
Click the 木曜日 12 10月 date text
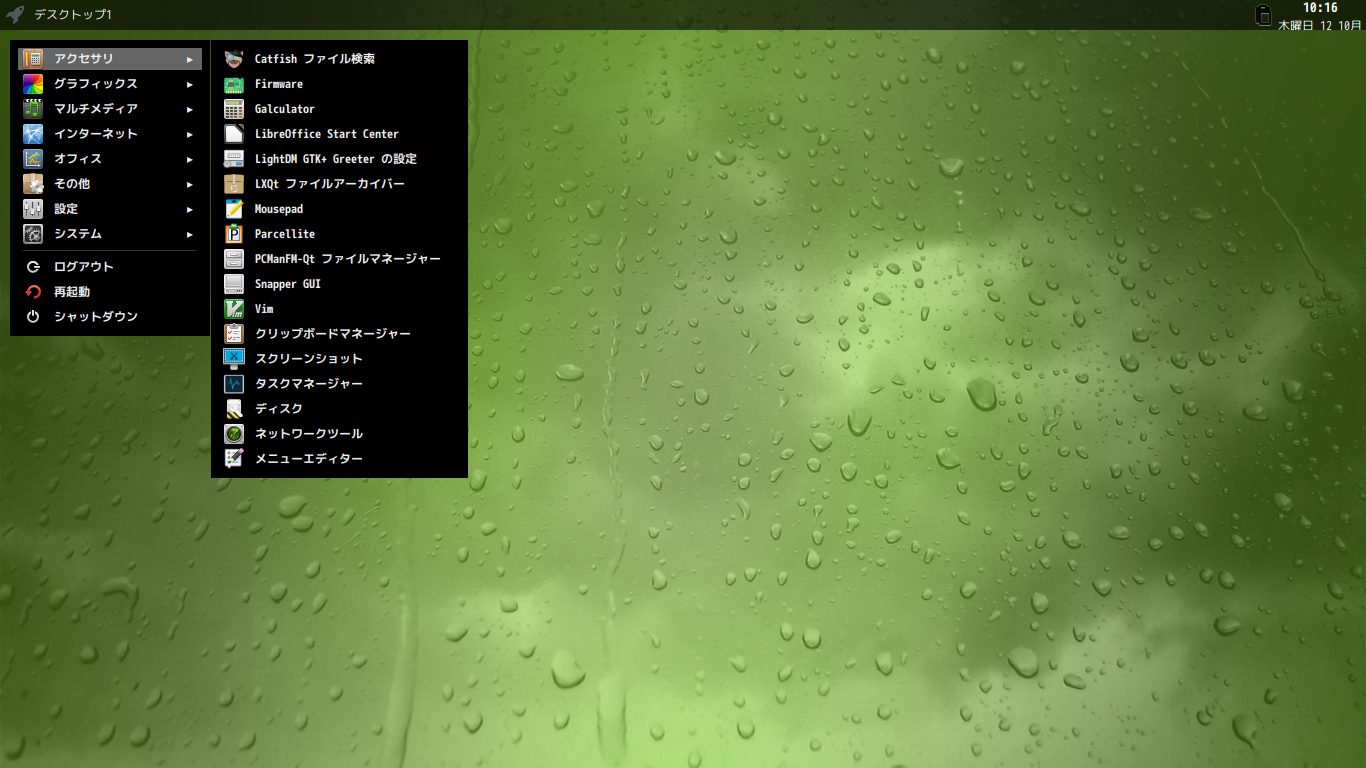pos(1320,25)
